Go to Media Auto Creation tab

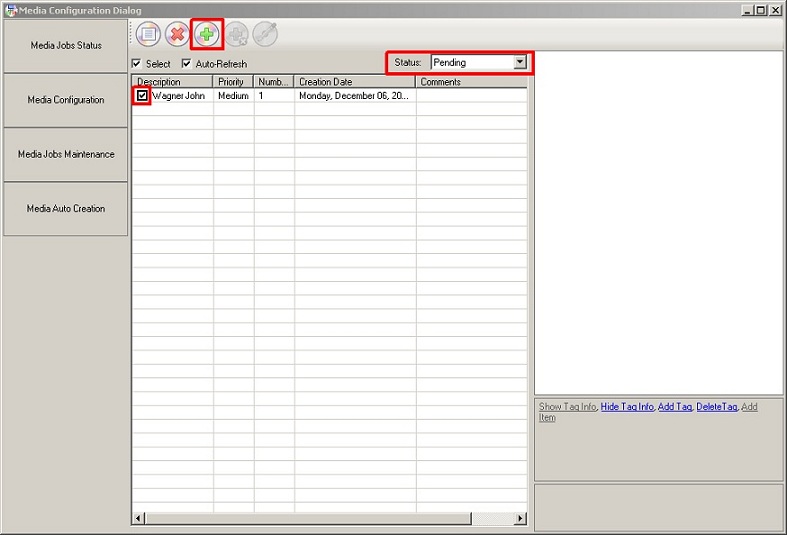66,208
